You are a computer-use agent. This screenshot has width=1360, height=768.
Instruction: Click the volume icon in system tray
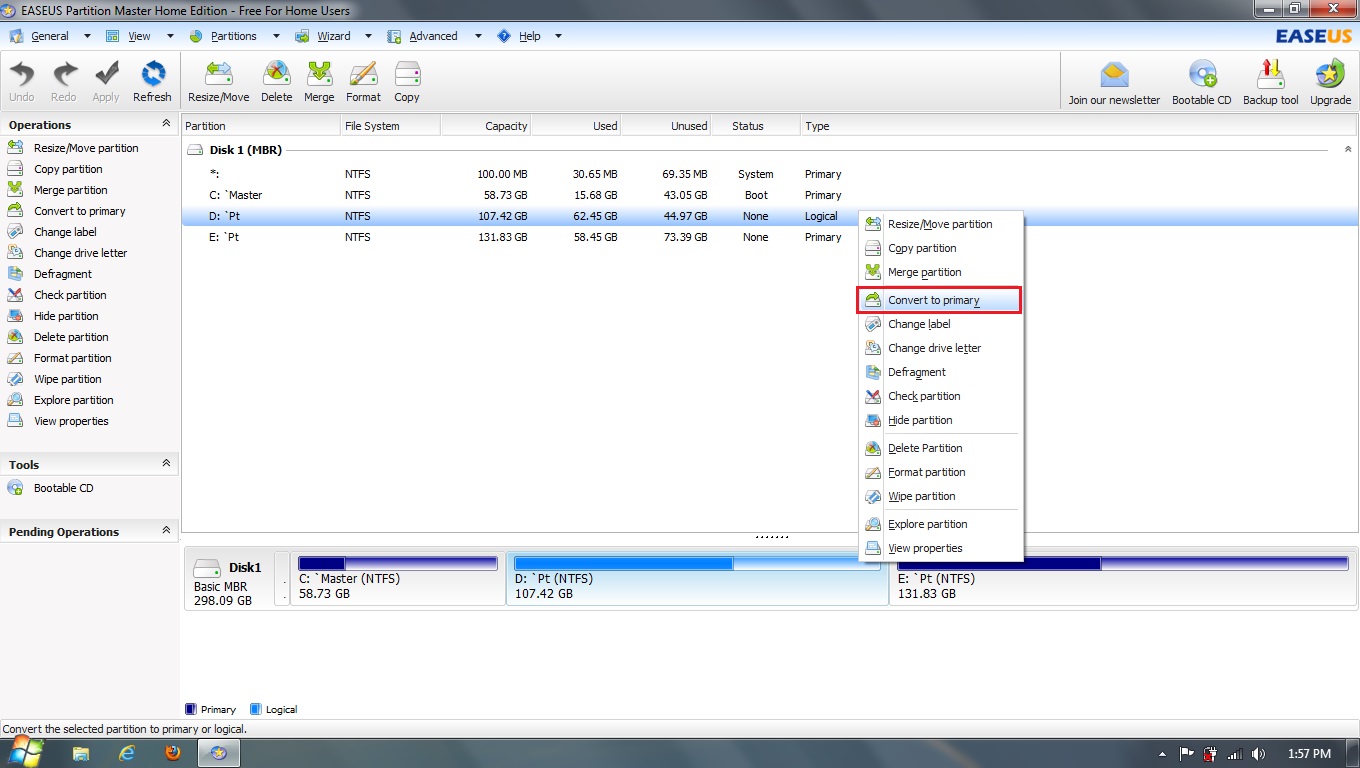[x=1258, y=754]
